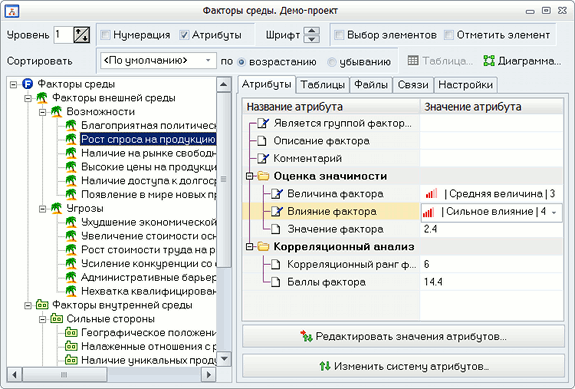Open the Связи tab
This screenshot has height=389, width=575.
pyautogui.click(x=413, y=85)
